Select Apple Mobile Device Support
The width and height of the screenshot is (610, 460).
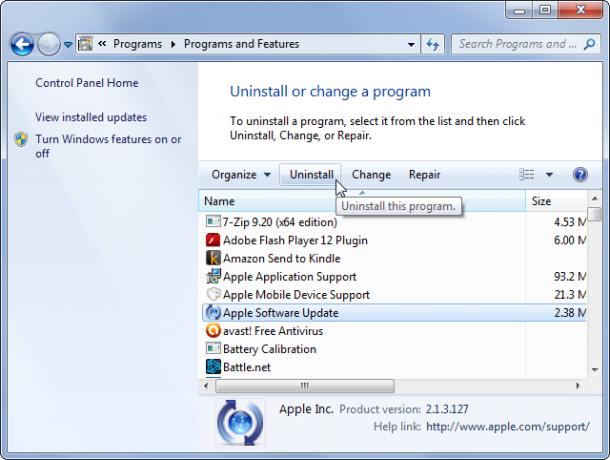tap(394, 295)
